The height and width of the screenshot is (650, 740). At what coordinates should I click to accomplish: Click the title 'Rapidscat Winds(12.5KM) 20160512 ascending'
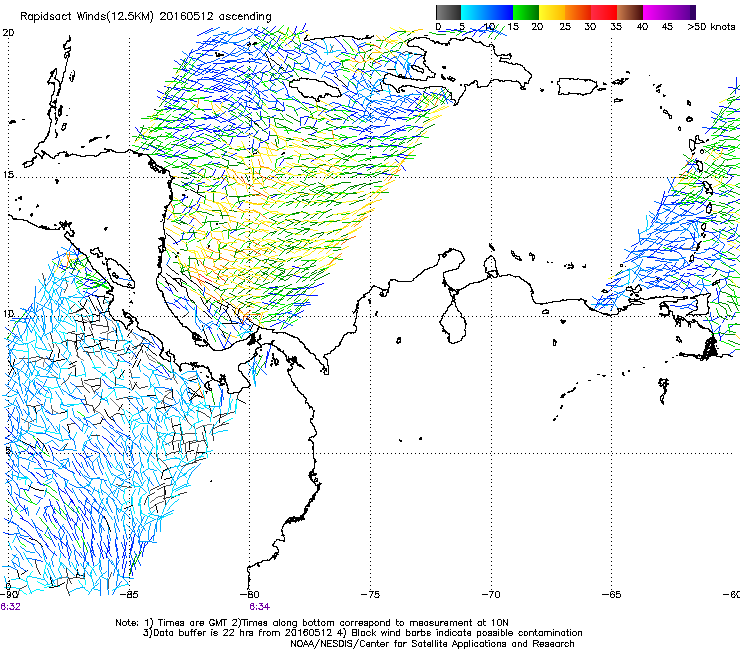[146, 17]
